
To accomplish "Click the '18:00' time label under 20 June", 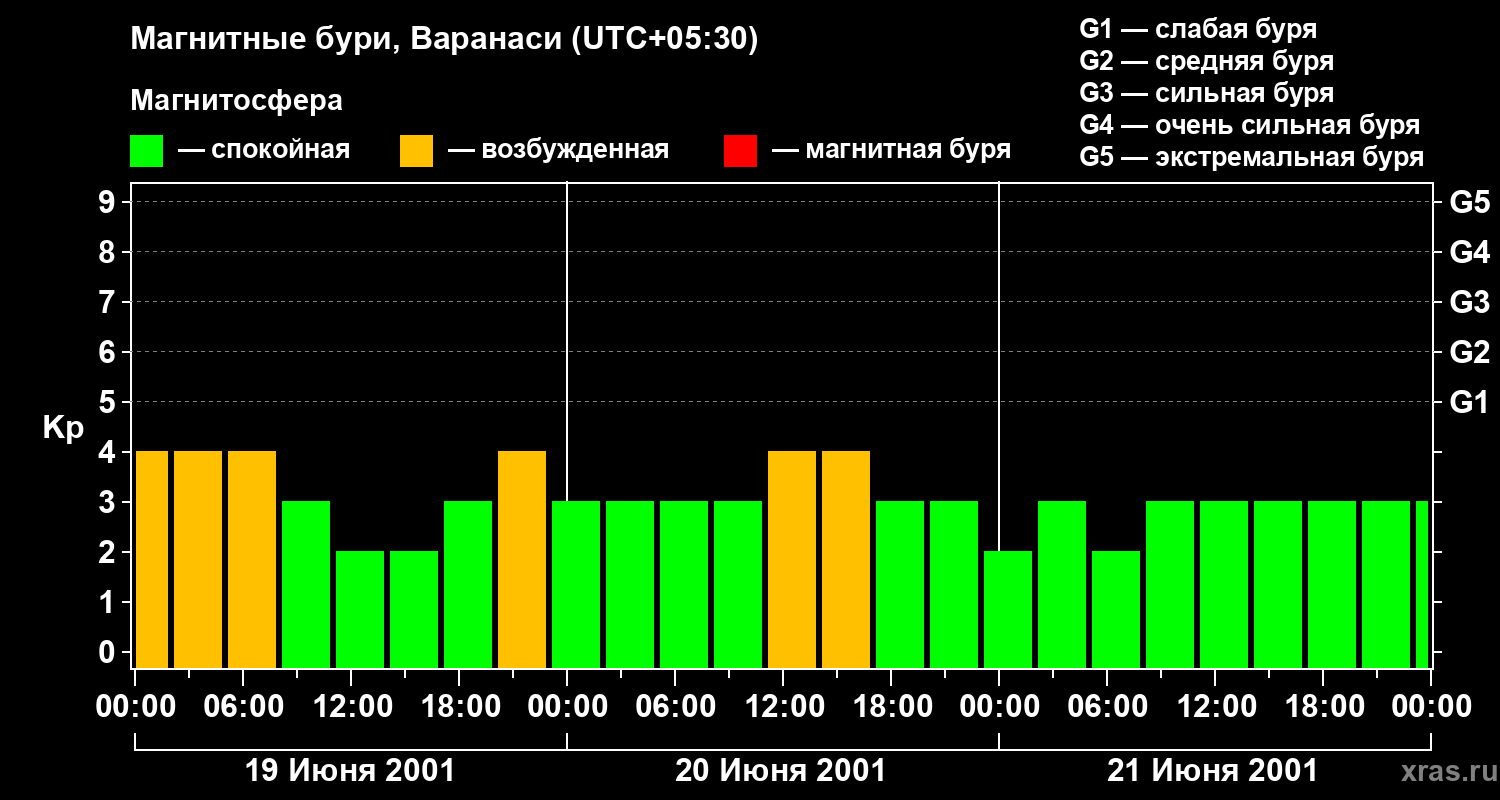I will click(891, 706).
